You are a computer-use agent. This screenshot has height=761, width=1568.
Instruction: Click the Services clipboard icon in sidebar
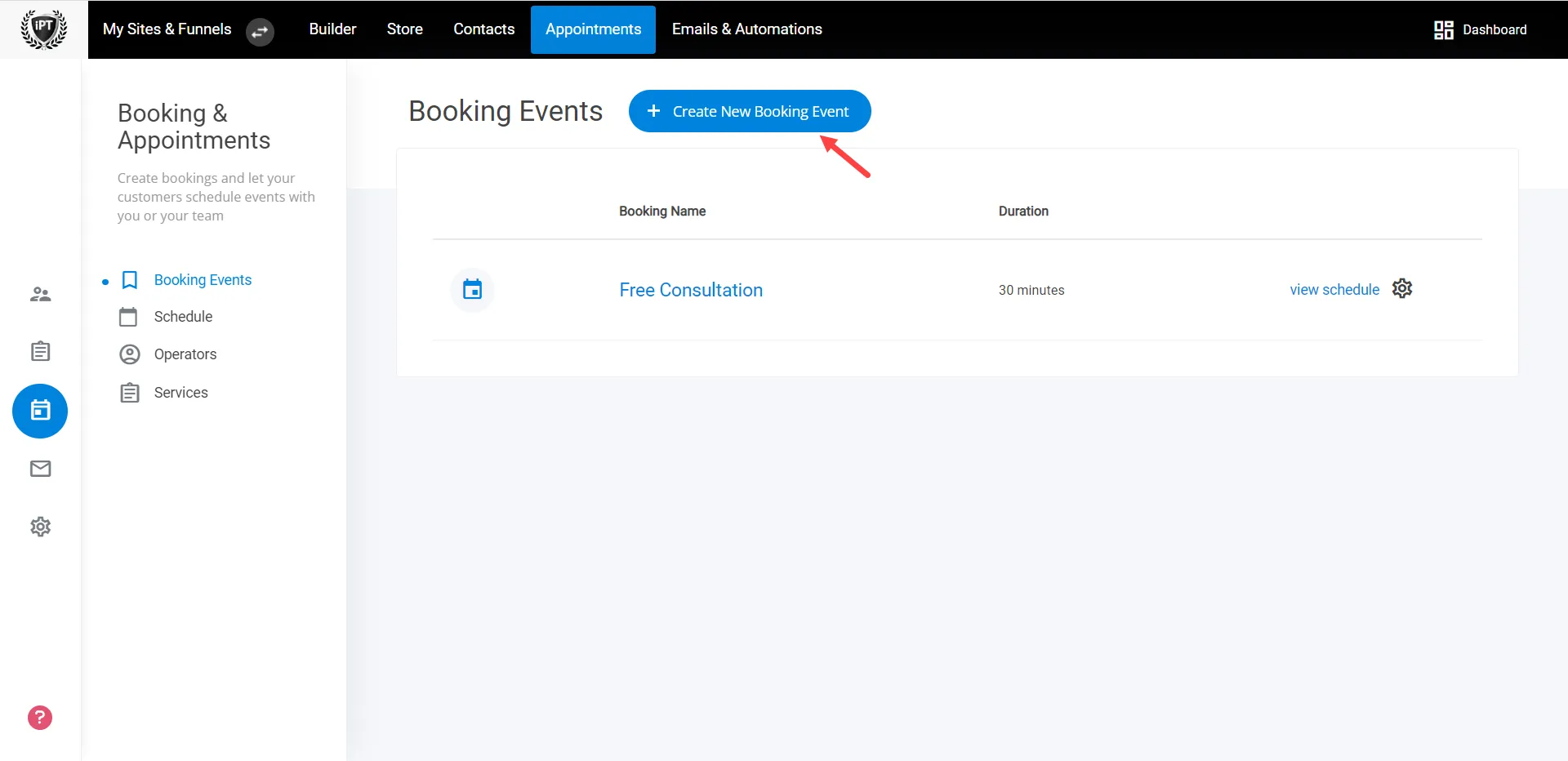(129, 393)
